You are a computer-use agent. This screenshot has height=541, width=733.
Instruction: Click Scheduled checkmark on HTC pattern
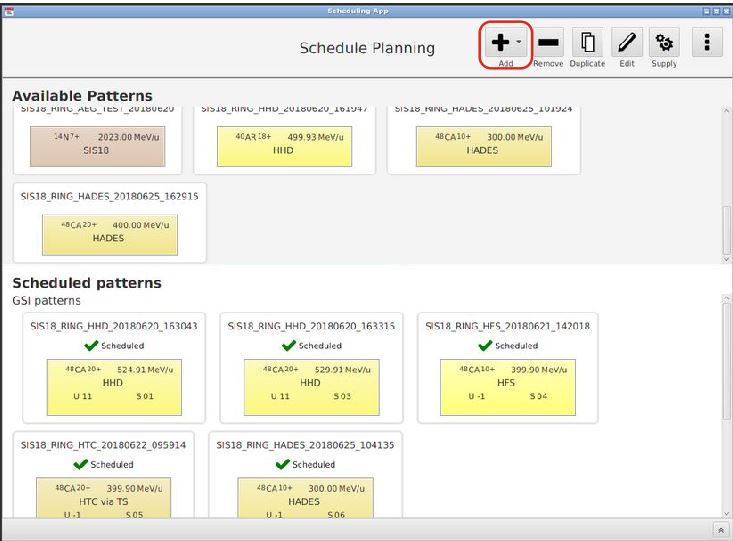82,464
